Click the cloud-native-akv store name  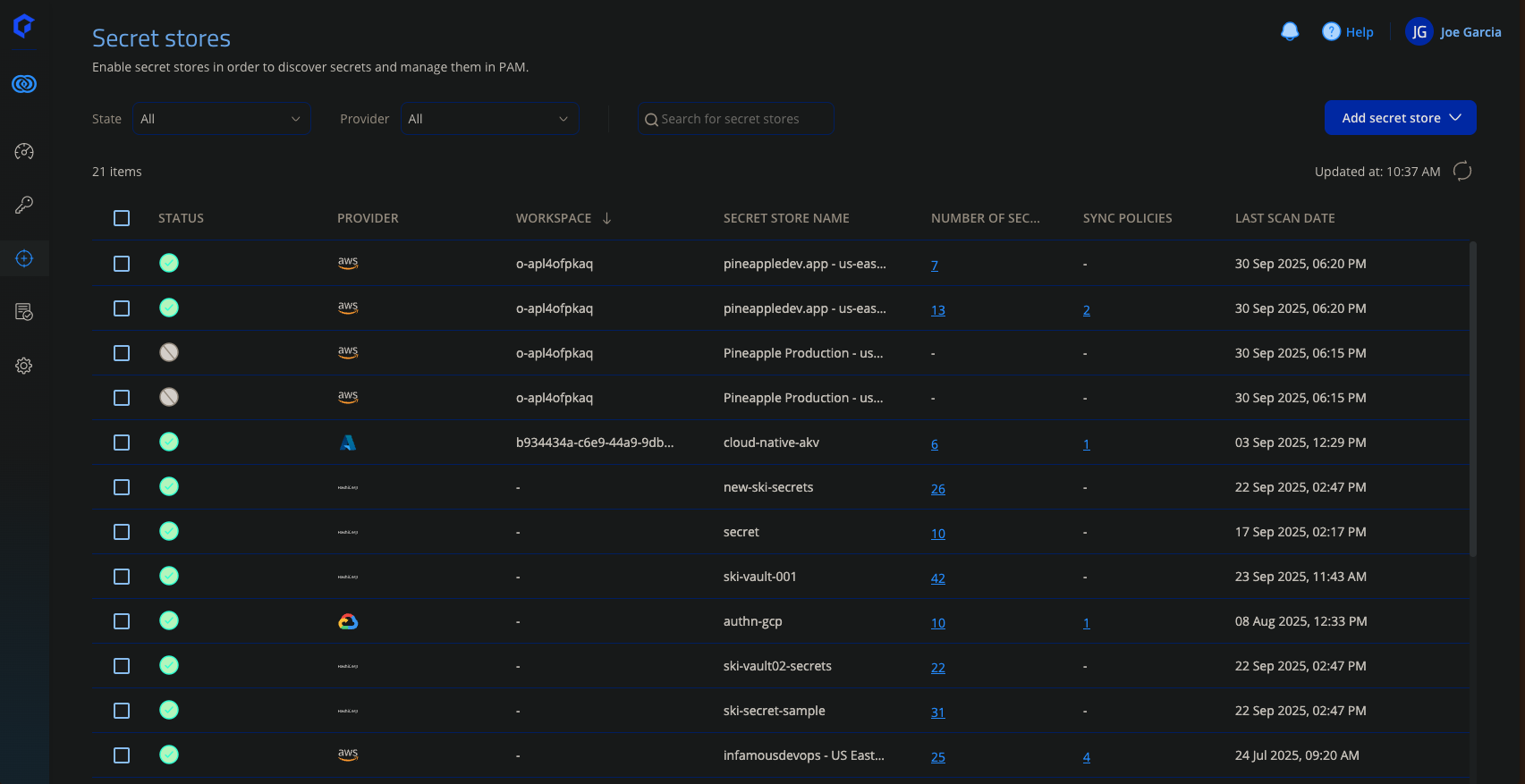pos(771,443)
